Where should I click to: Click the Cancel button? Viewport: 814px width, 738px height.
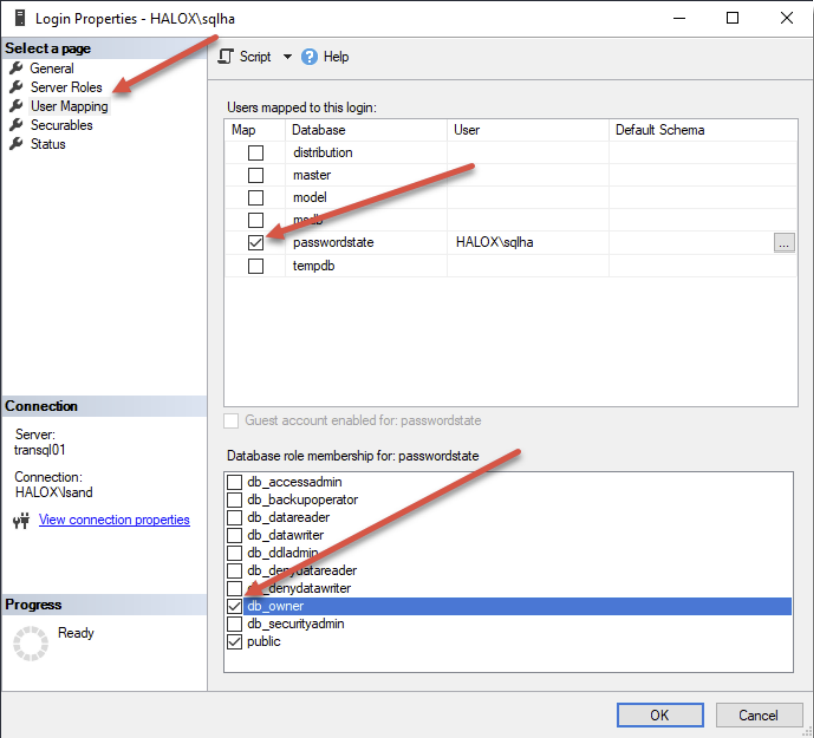(x=758, y=715)
